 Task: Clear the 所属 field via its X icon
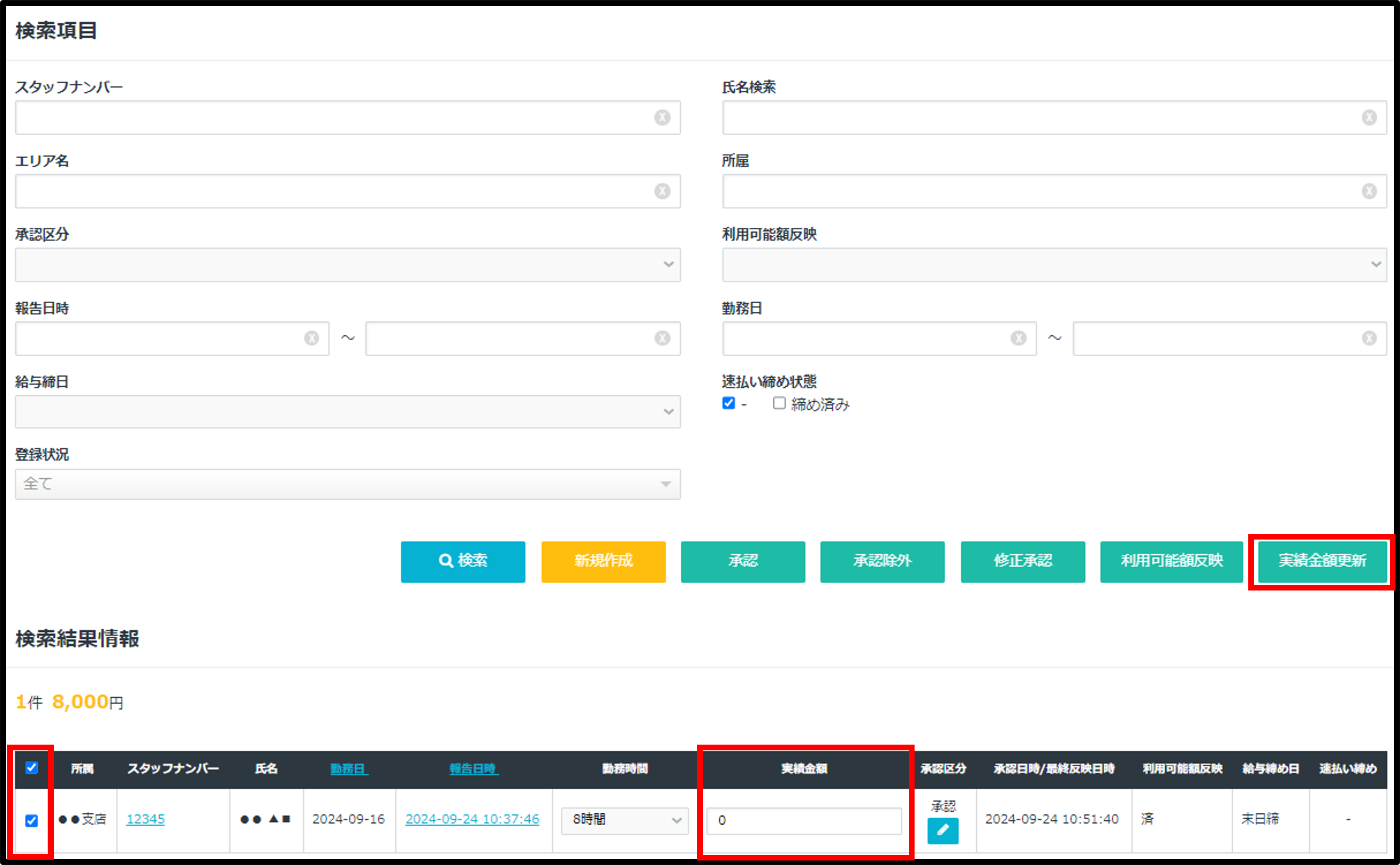pyautogui.click(x=1368, y=191)
